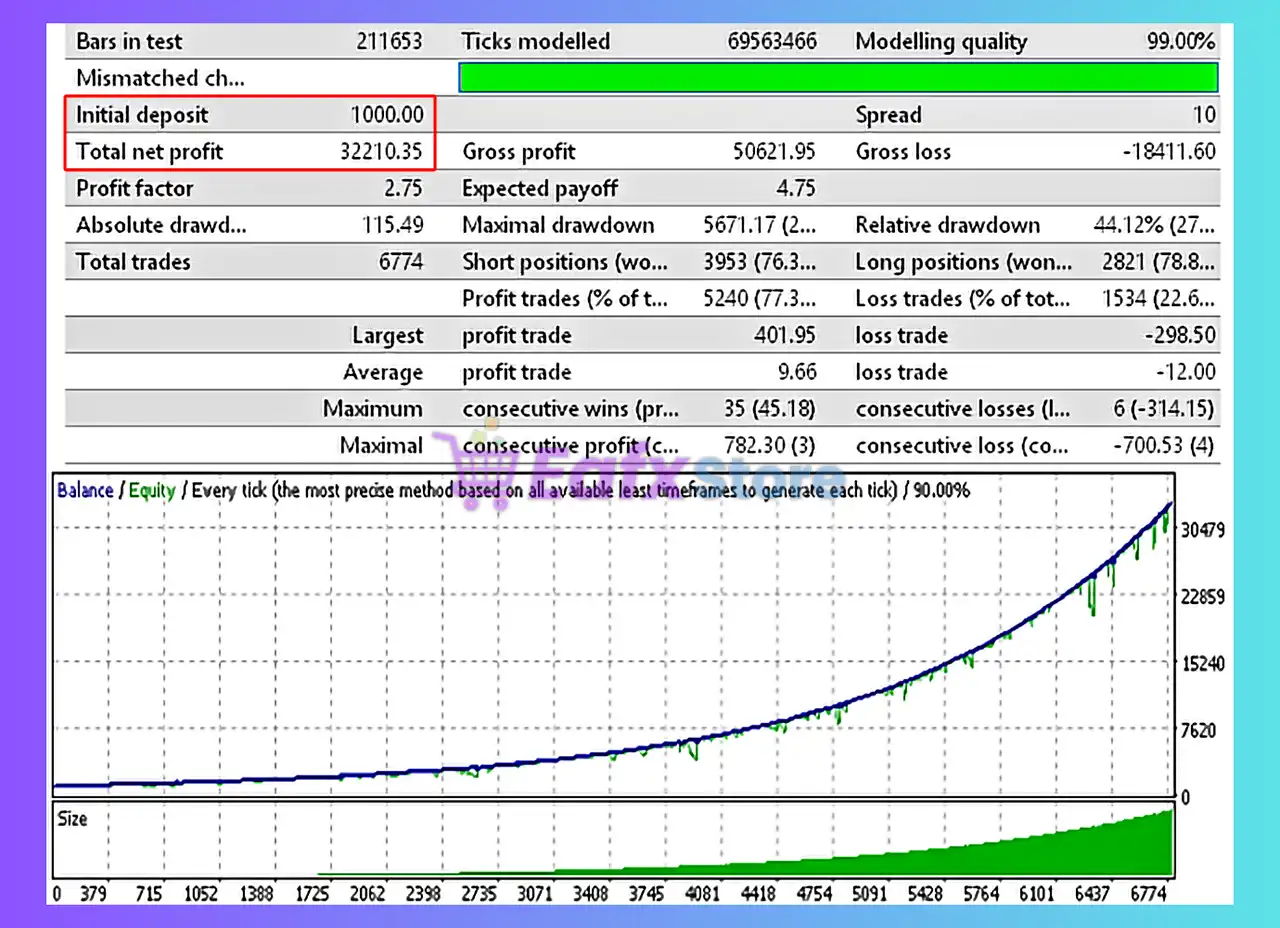Select the Gross profit amount 50621.95

click(773, 152)
